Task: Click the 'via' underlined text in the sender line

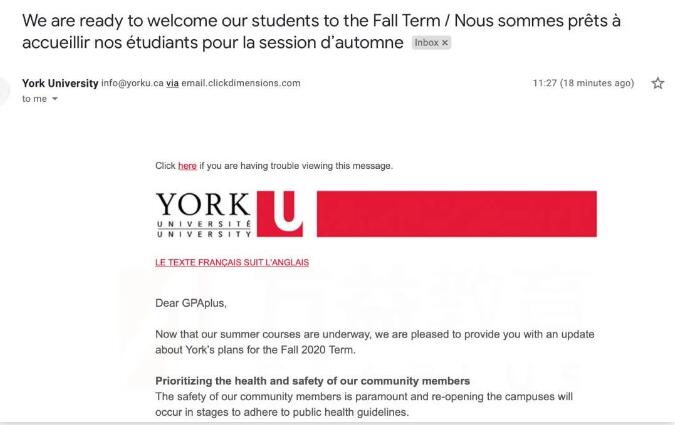Action: (172, 83)
